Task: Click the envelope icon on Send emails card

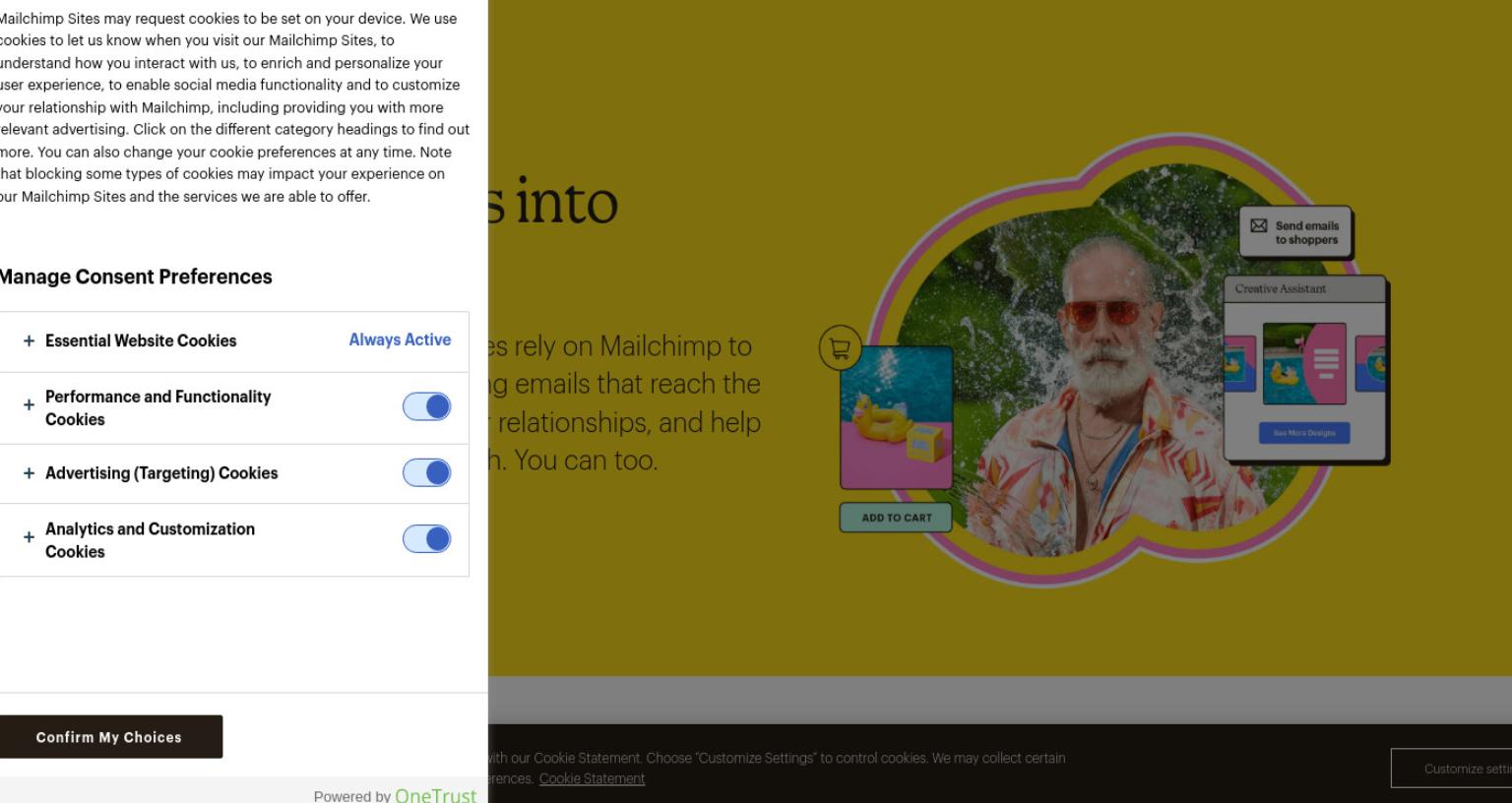Action: click(1259, 226)
